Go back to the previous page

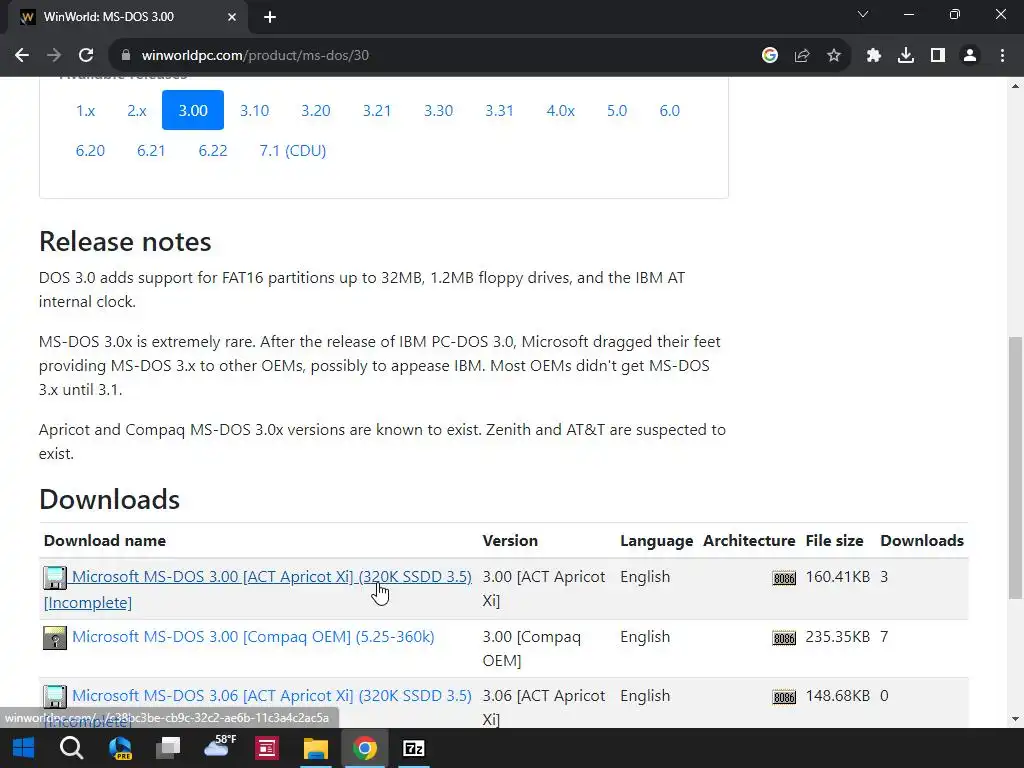[x=22, y=56]
